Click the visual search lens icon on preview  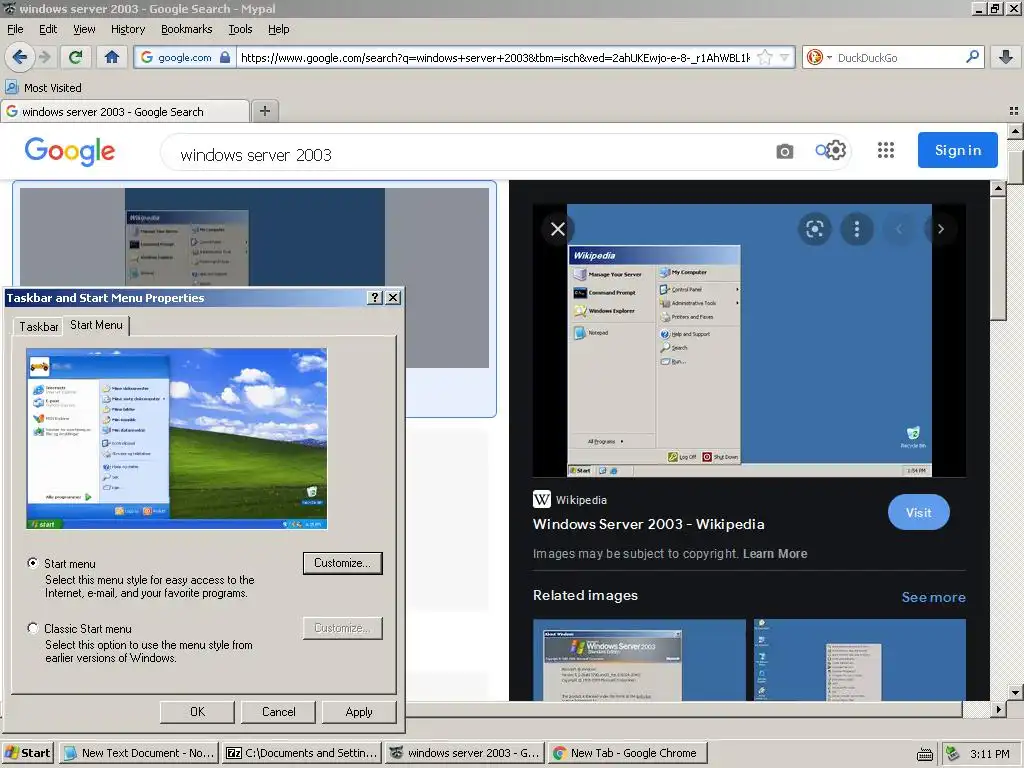coord(814,229)
